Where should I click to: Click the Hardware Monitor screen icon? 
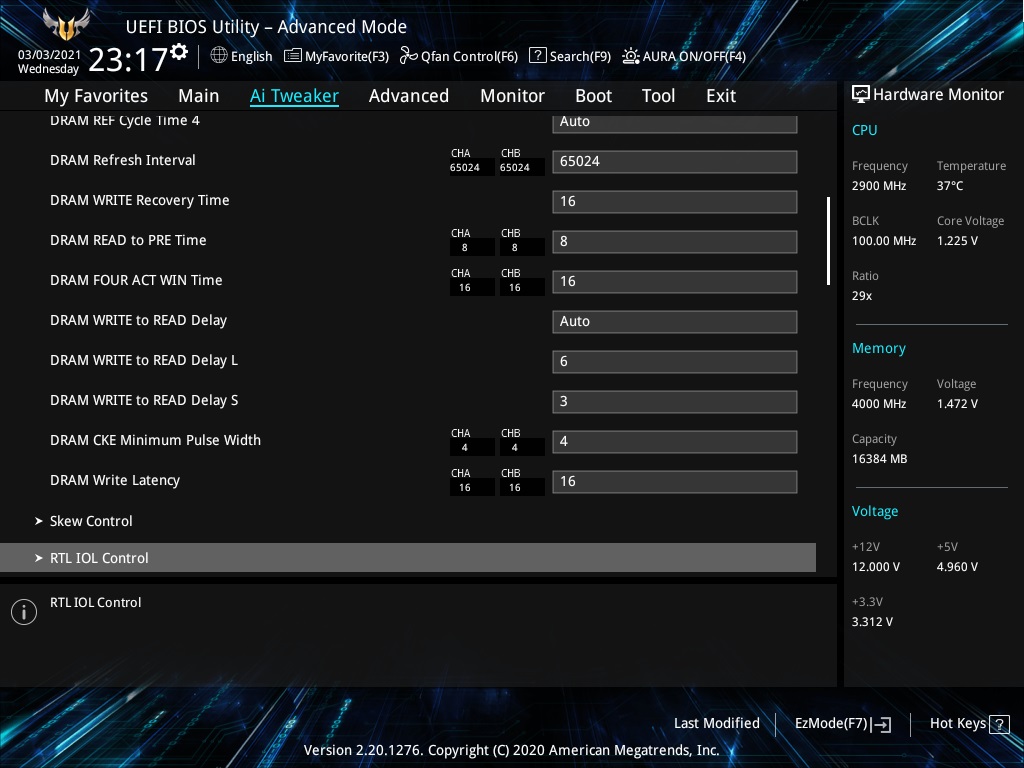(861, 95)
